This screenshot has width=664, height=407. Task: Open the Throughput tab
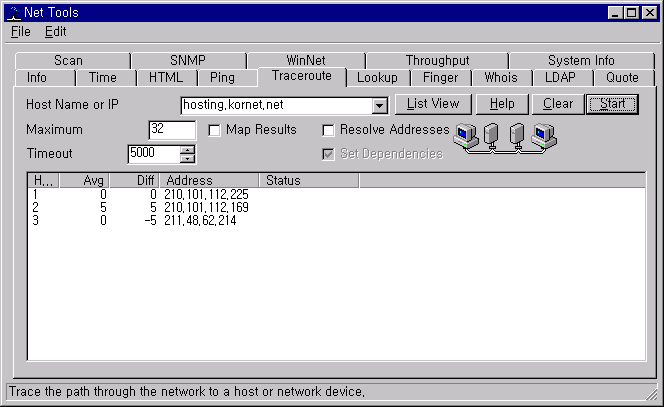tap(437, 61)
